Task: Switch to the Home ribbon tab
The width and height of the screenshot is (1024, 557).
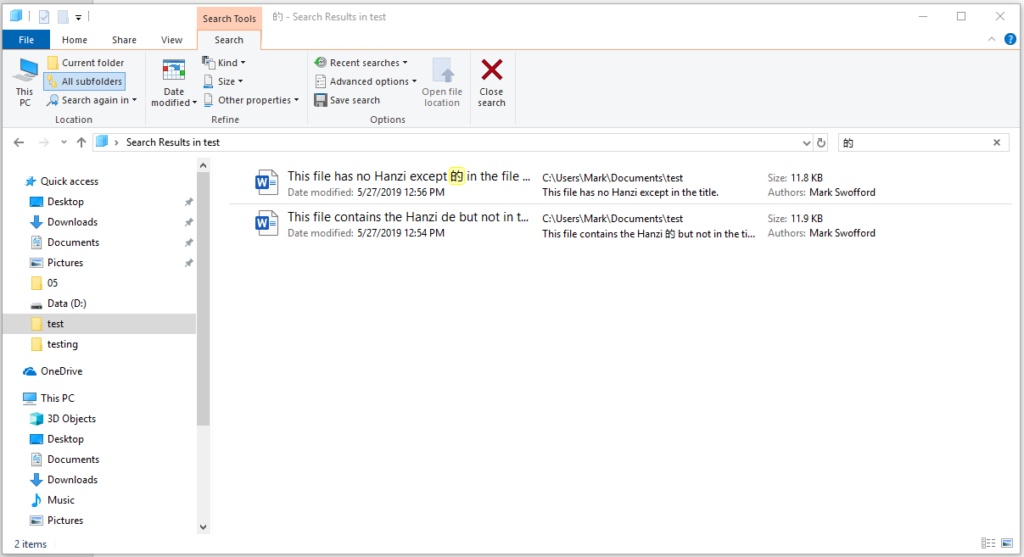Action: (x=74, y=40)
